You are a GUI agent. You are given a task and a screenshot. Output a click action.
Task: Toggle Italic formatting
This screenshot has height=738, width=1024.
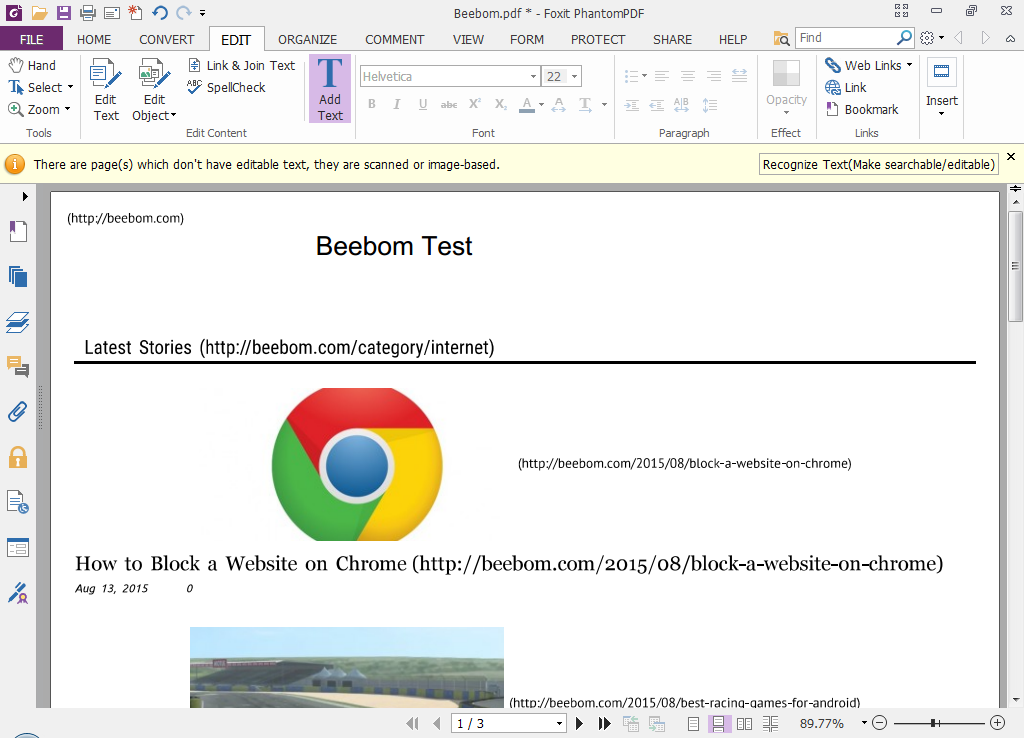396,104
